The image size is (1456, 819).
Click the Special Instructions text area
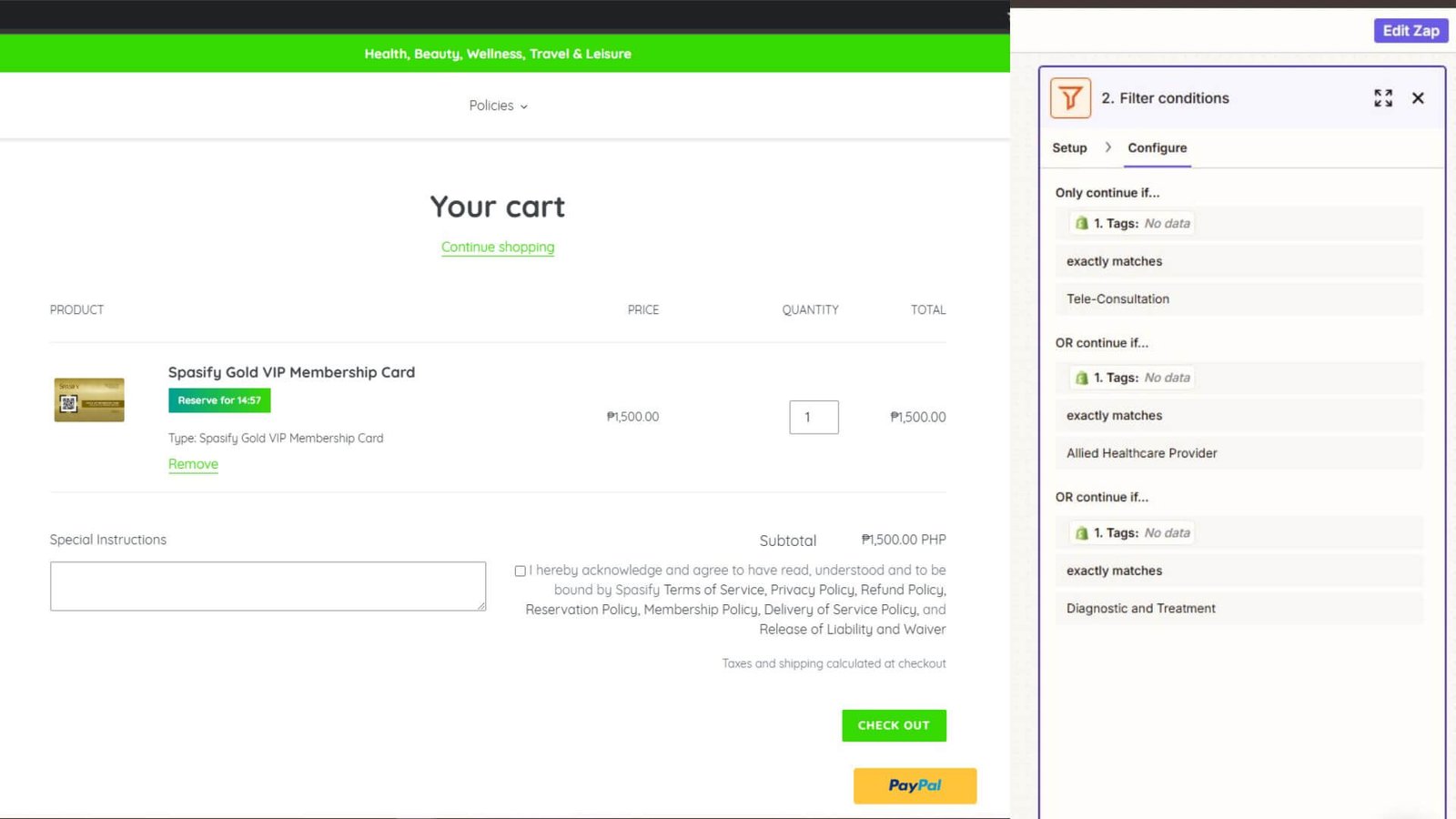pyautogui.click(x=268, y=586)
